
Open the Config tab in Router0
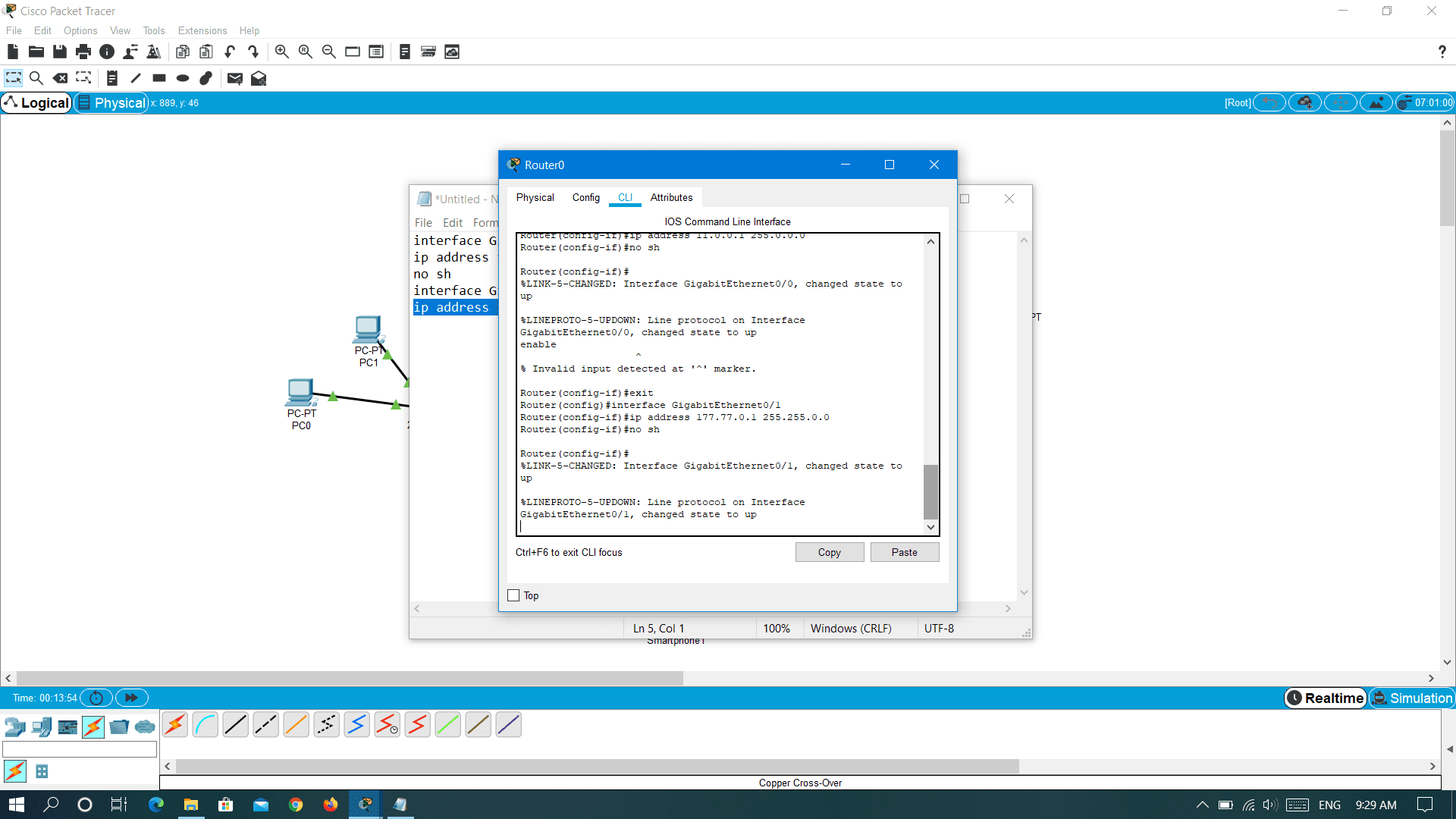pos(585,197)
